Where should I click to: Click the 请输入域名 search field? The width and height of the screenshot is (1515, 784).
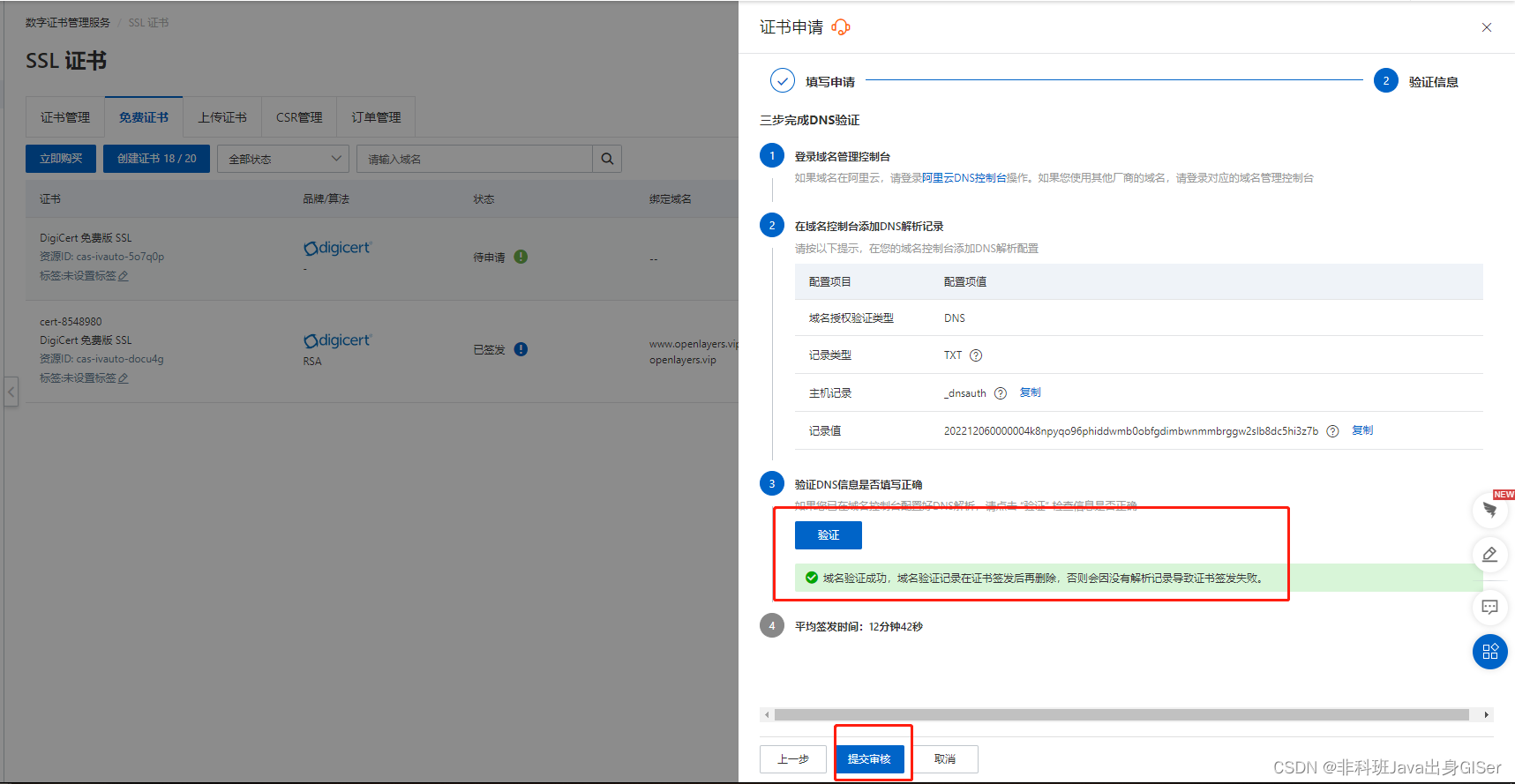coord(475,159)
